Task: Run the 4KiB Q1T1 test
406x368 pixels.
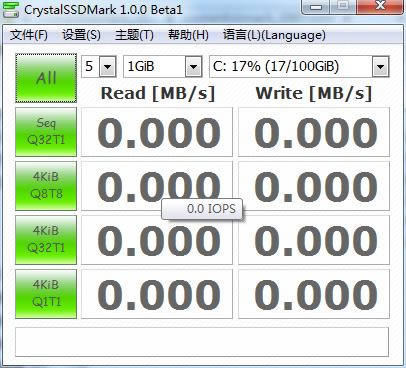Action: 46,294
